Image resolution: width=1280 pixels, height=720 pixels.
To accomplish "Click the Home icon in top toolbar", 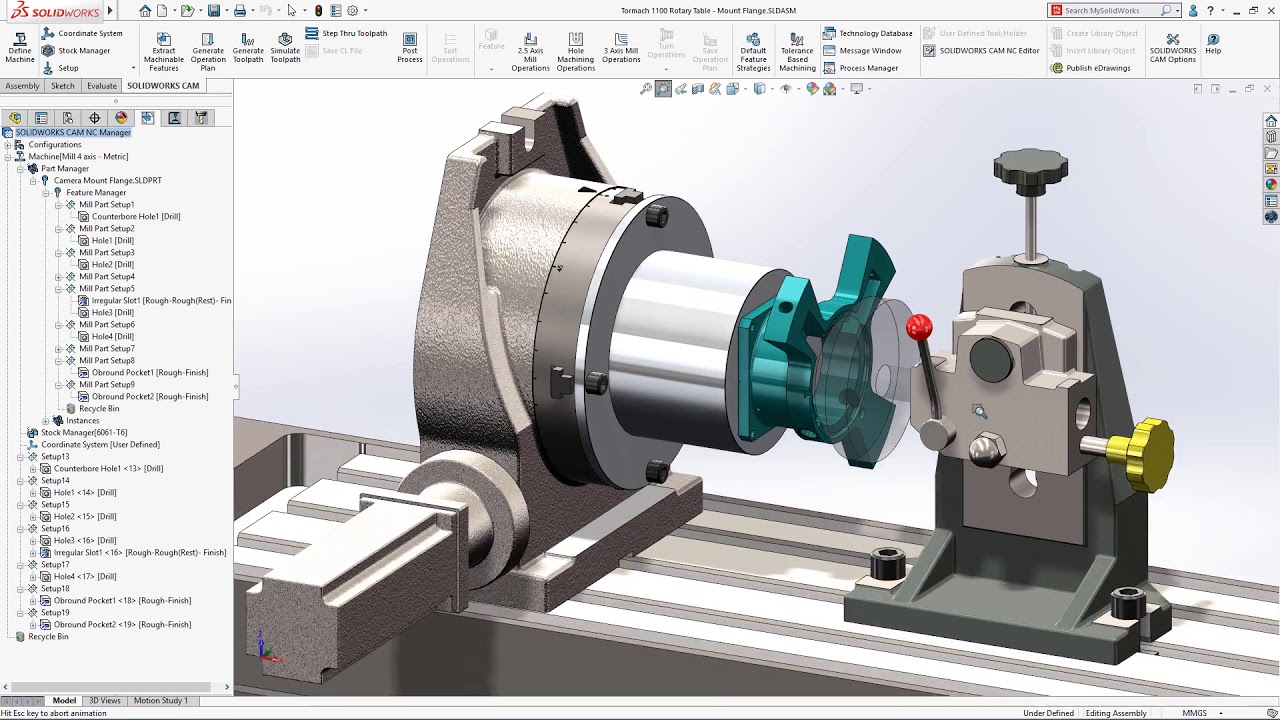I will click(145, 10).
